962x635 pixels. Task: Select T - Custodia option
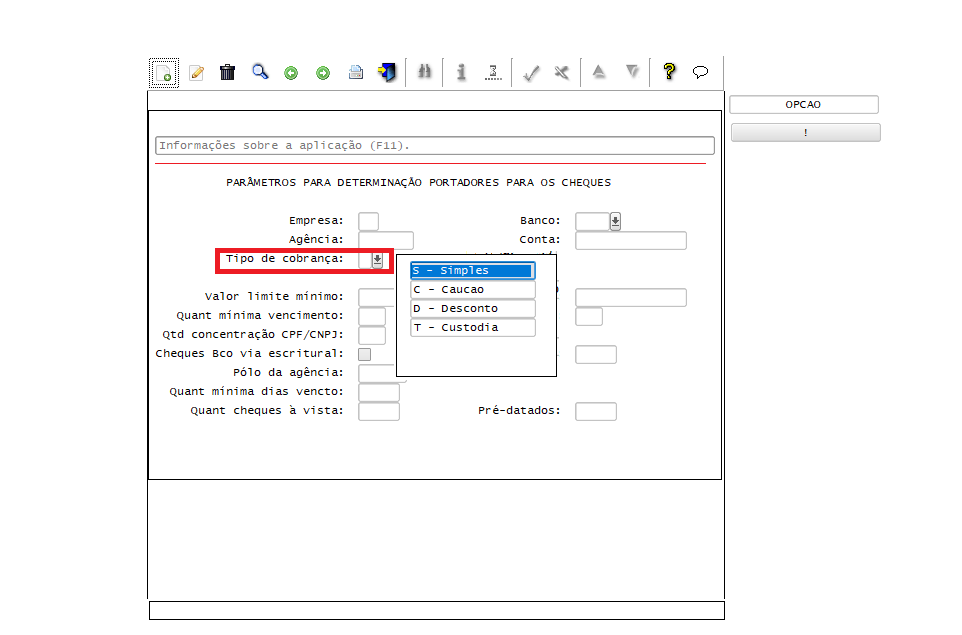(473, 328)
